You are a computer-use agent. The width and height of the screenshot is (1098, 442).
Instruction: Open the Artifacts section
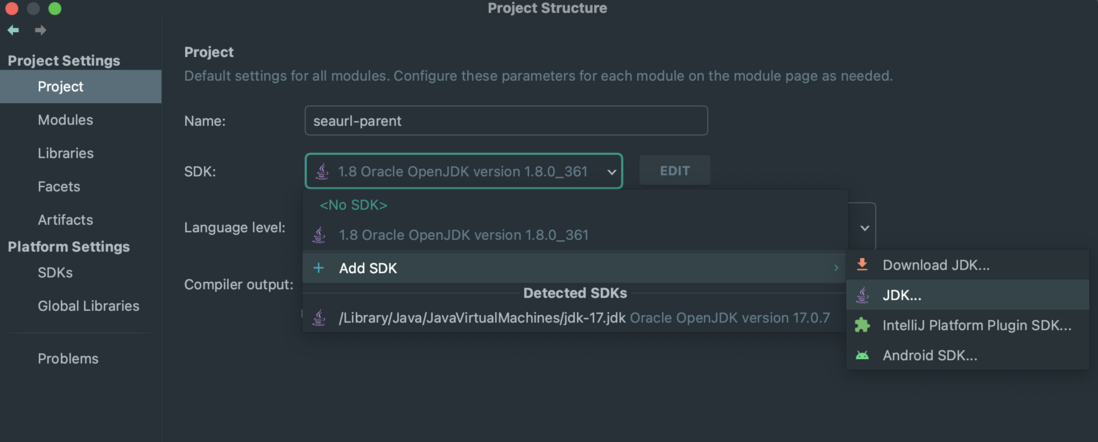(x=65, y=220)
